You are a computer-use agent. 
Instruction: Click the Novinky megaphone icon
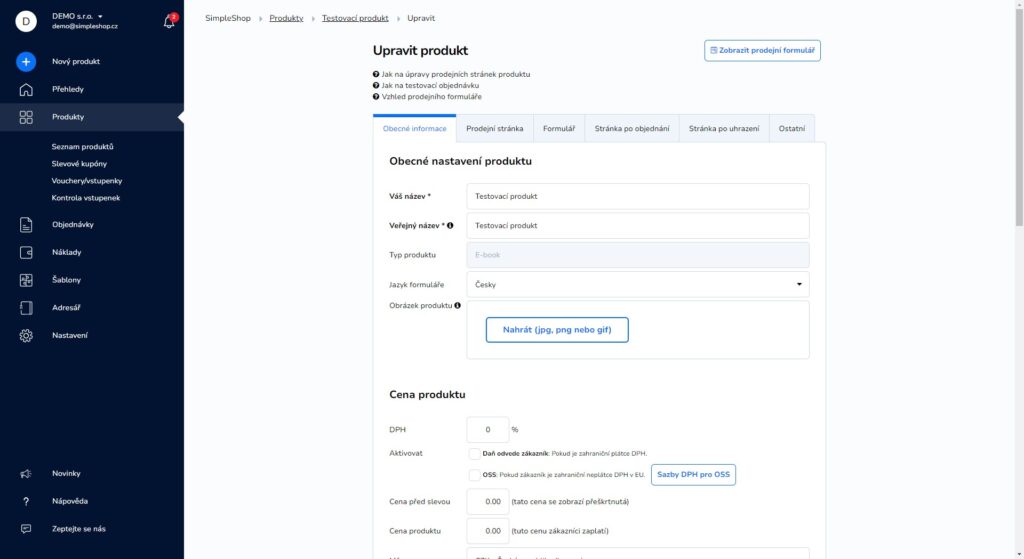click(x=25, y=474)
